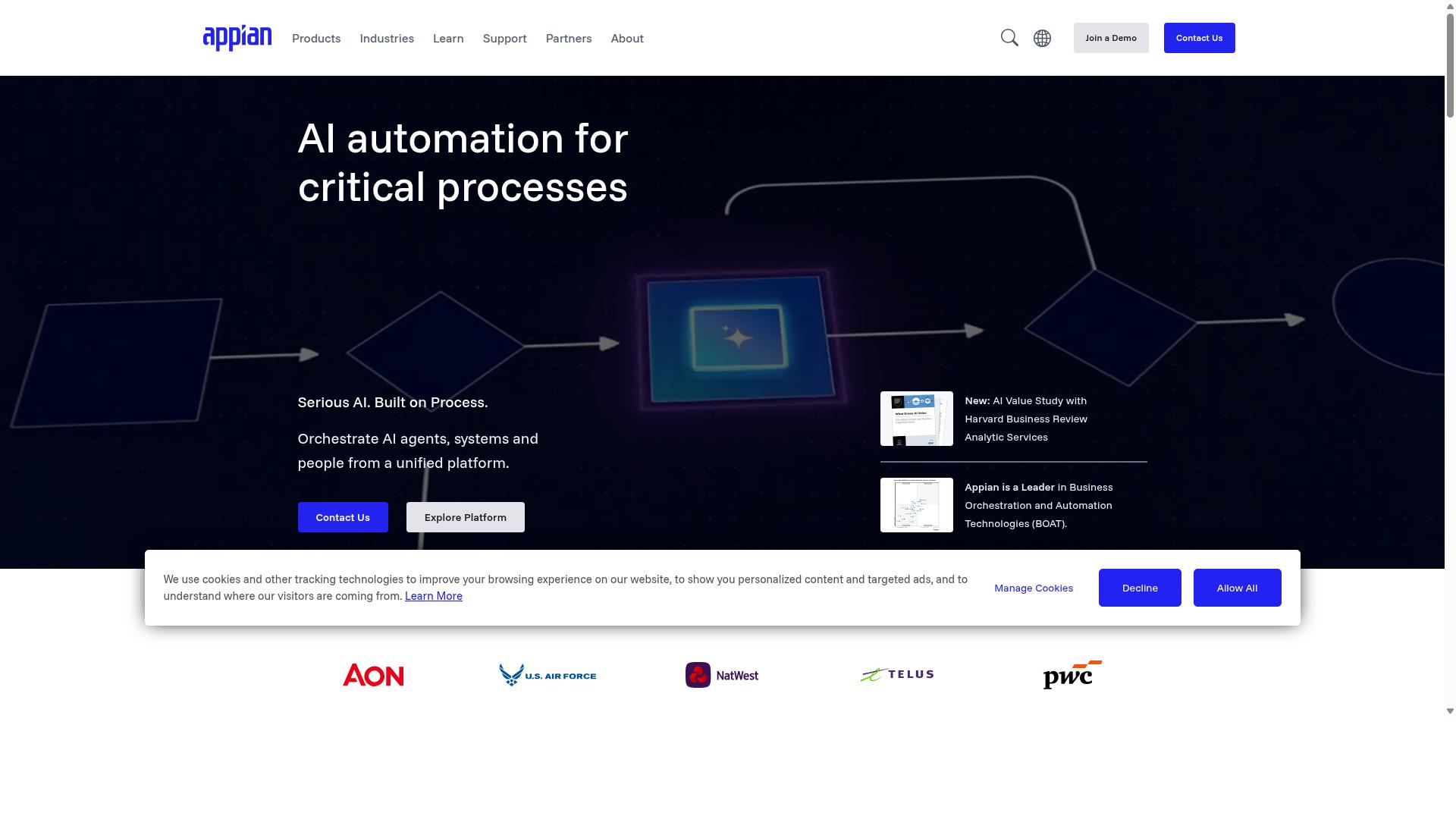Screen dimensions: 1456x819
Task: Click the page scrollbar down arrow
Action: pyautogui.click(x=1450, y=711)
